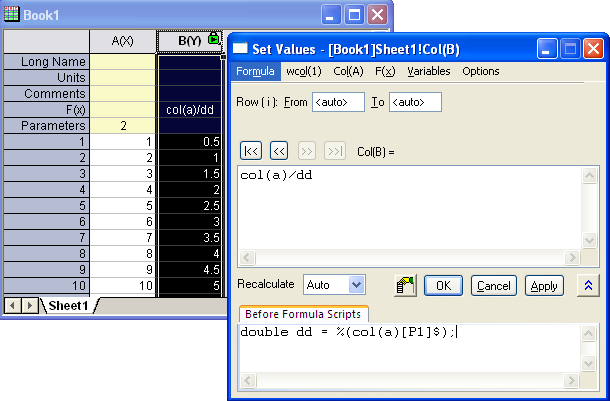Click the Comments row label
The image size is (610, 401).
point(46,94)
